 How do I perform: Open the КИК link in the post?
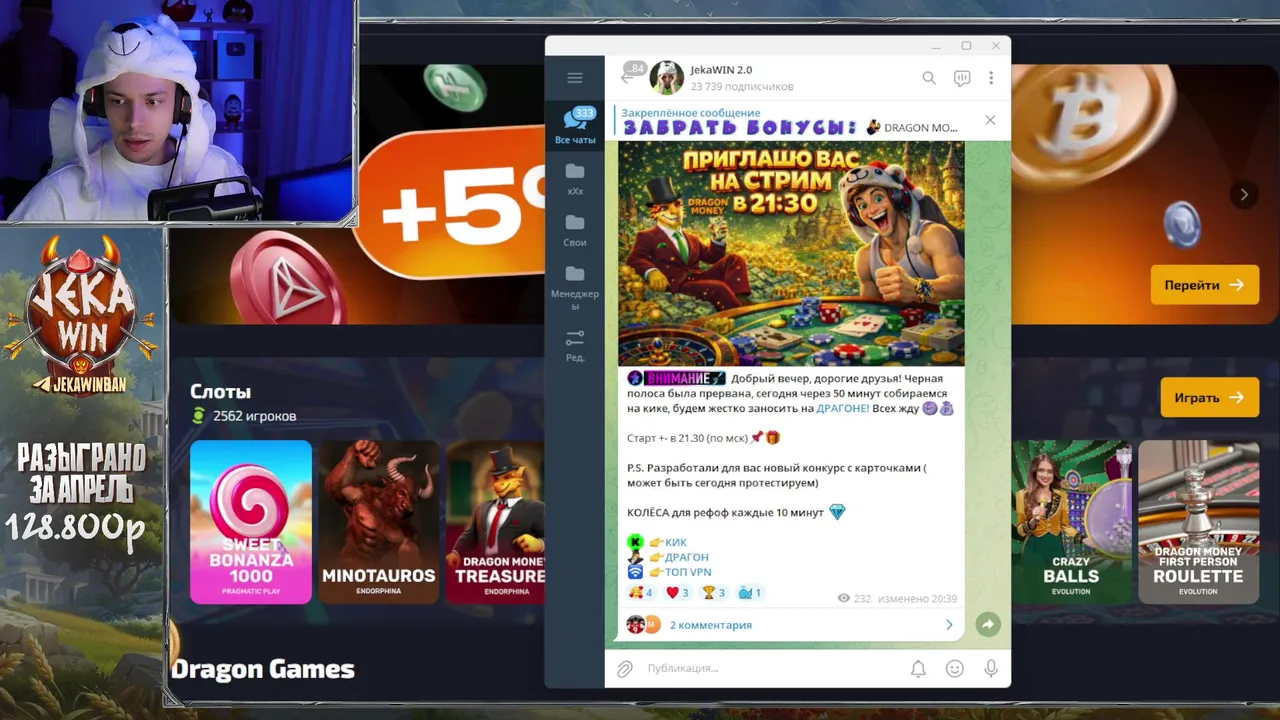(676, 542)
